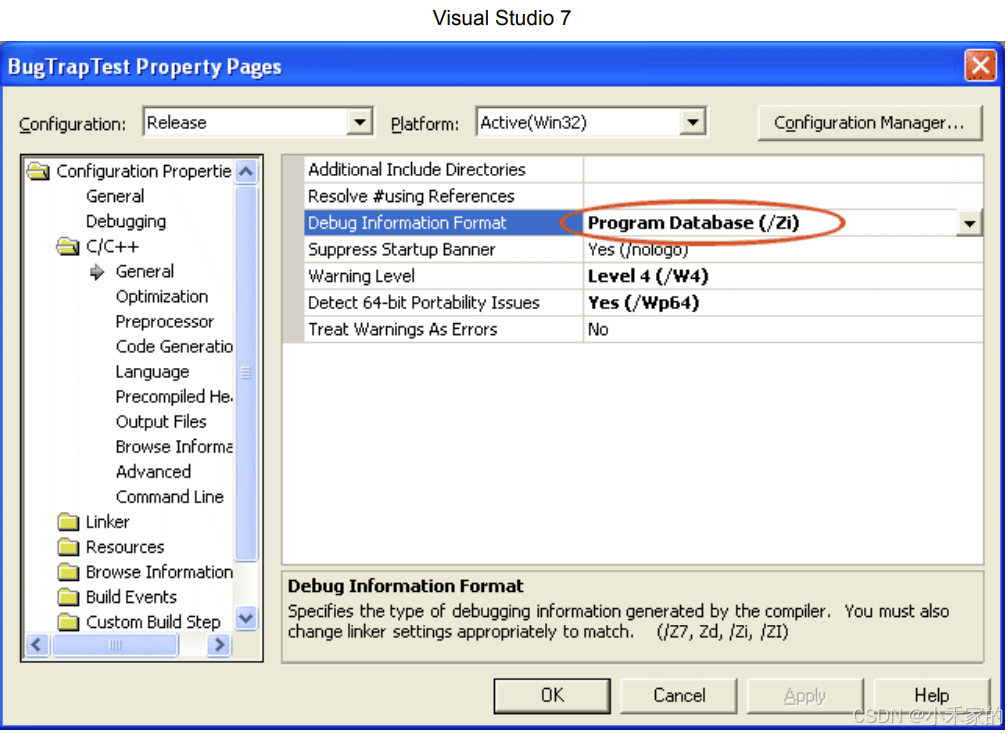
Task: Select the Precompiled Headers tree item
Action: click(174, 397)
